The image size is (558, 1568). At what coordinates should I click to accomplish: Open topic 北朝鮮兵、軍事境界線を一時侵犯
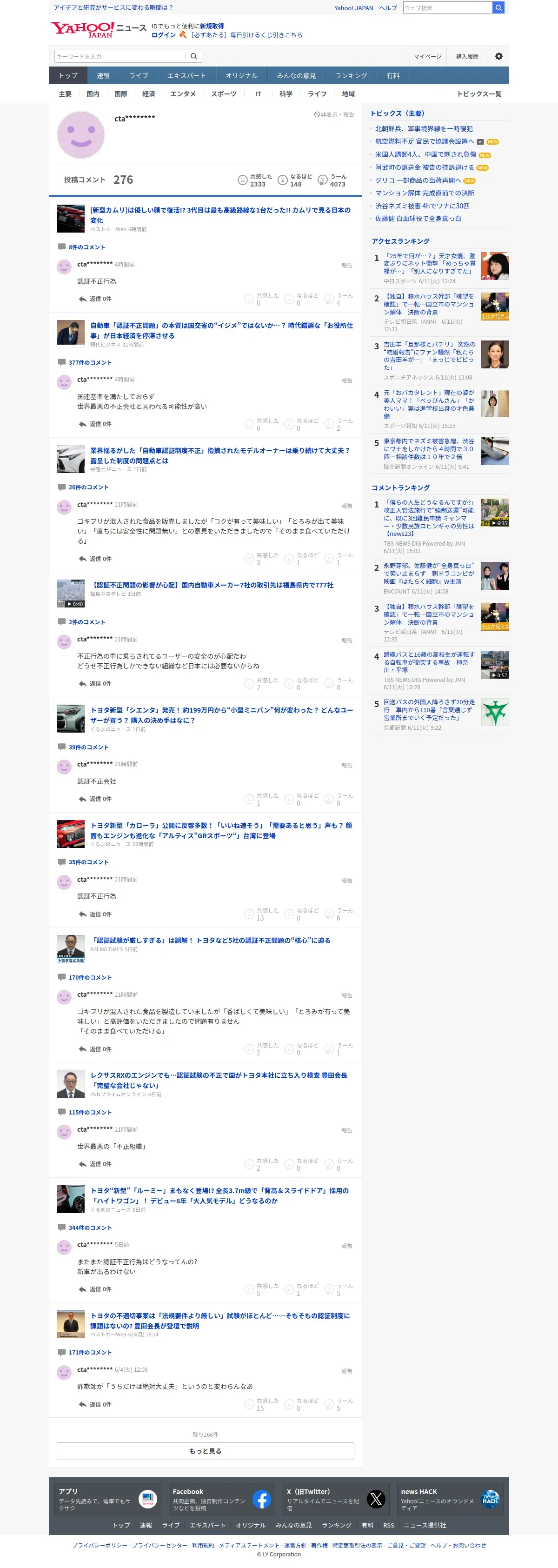click(424, 129)
